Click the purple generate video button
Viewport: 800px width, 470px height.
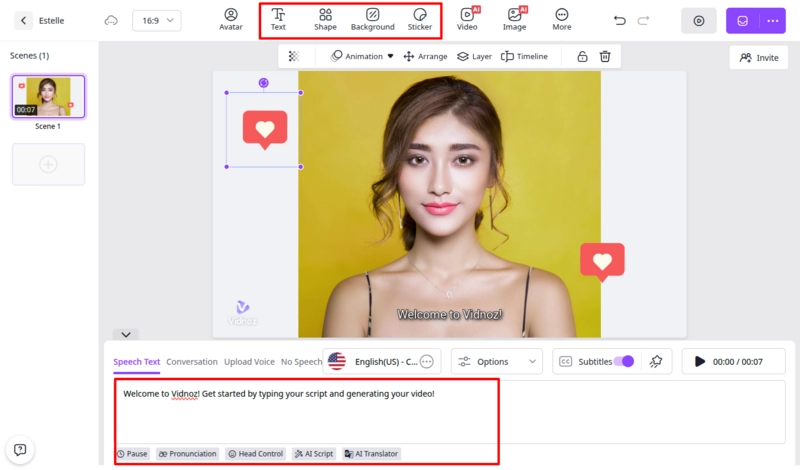click(742, 20)
